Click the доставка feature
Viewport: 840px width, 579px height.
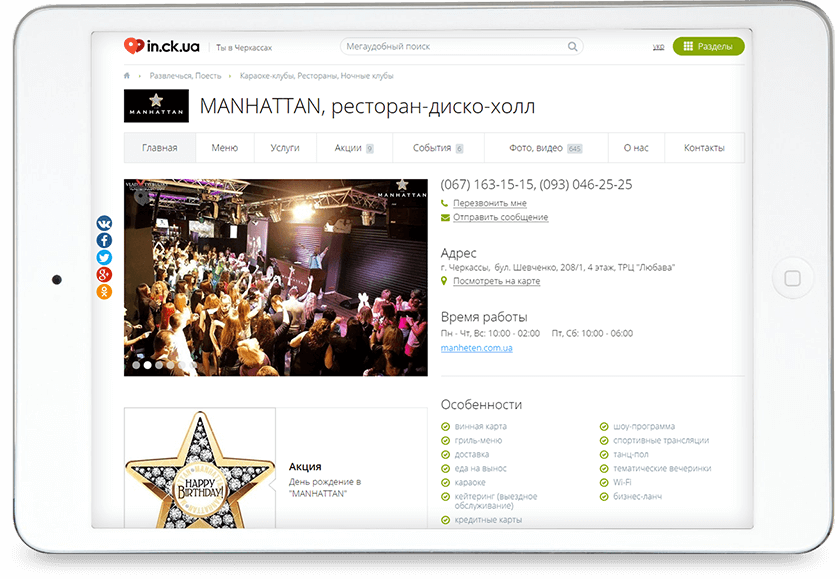tap(471, 454)
